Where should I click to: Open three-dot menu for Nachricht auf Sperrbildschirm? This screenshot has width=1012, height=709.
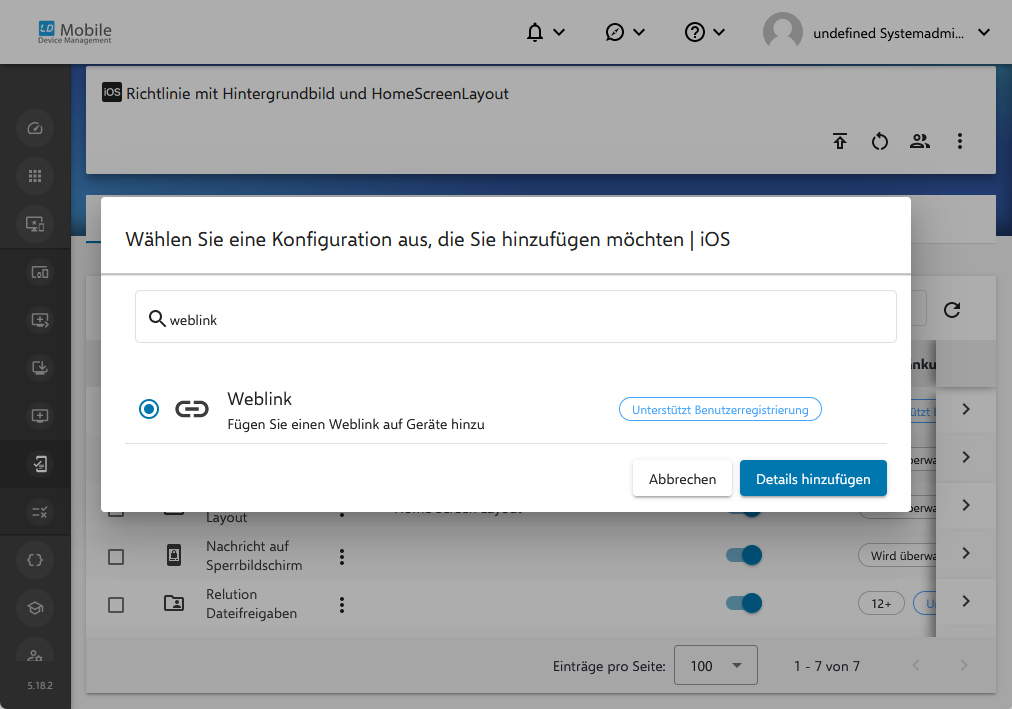coord(342,557)
